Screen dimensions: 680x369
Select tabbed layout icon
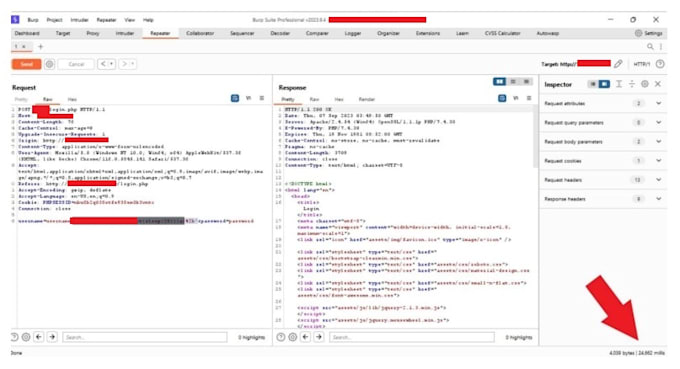click(x=526, y=82)
